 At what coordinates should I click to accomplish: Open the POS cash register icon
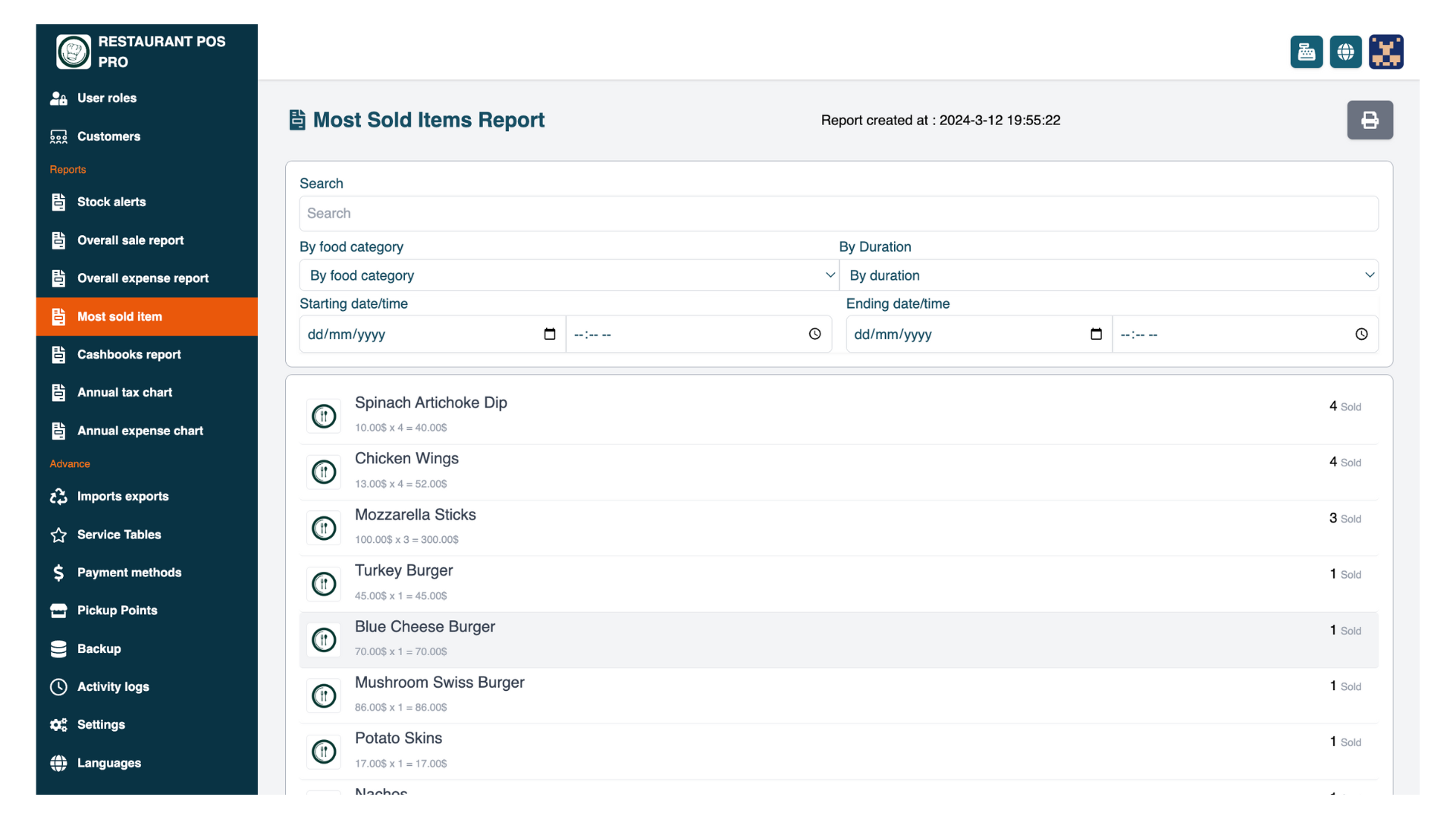tap(1306, 52)
